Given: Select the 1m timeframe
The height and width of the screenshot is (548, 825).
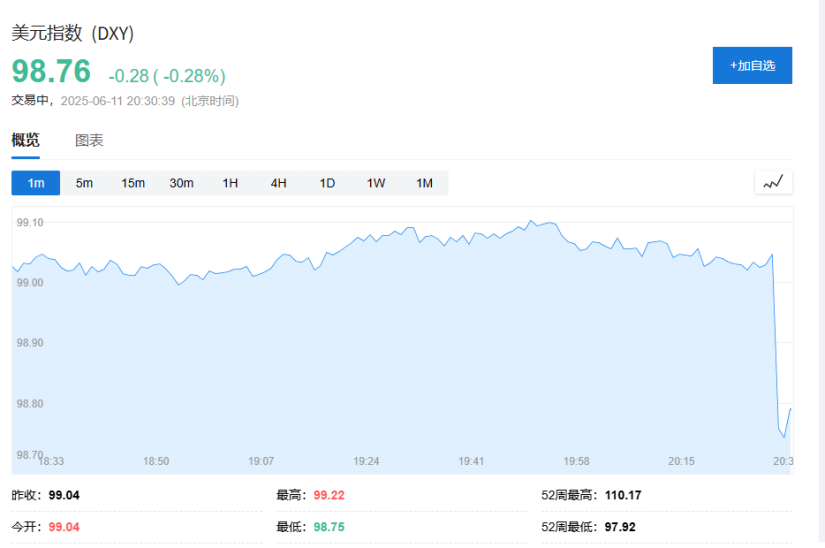Looking at the screenshot, I should pos(36,183).
